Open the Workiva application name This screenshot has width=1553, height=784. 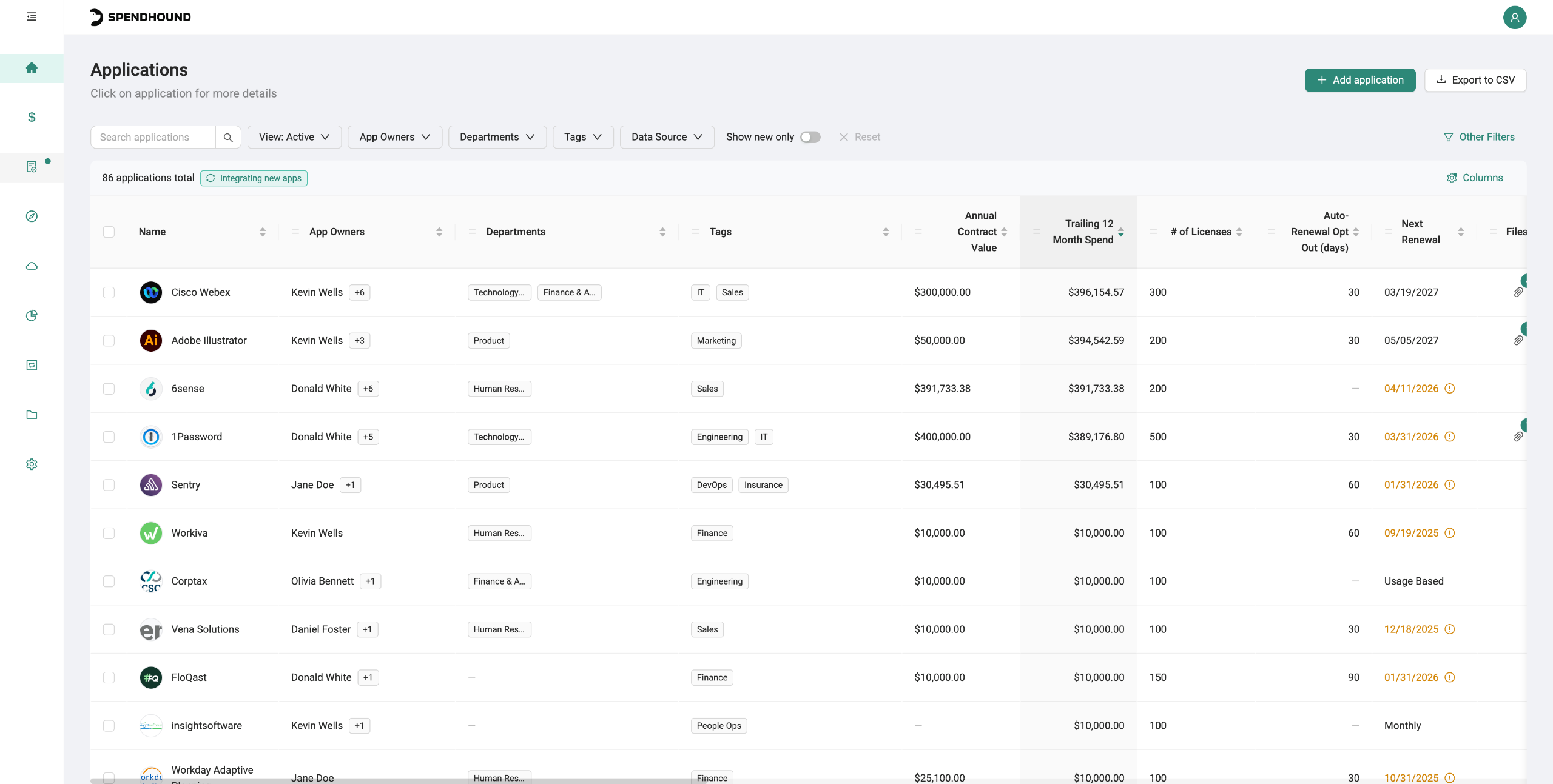[x=189, y=534]
